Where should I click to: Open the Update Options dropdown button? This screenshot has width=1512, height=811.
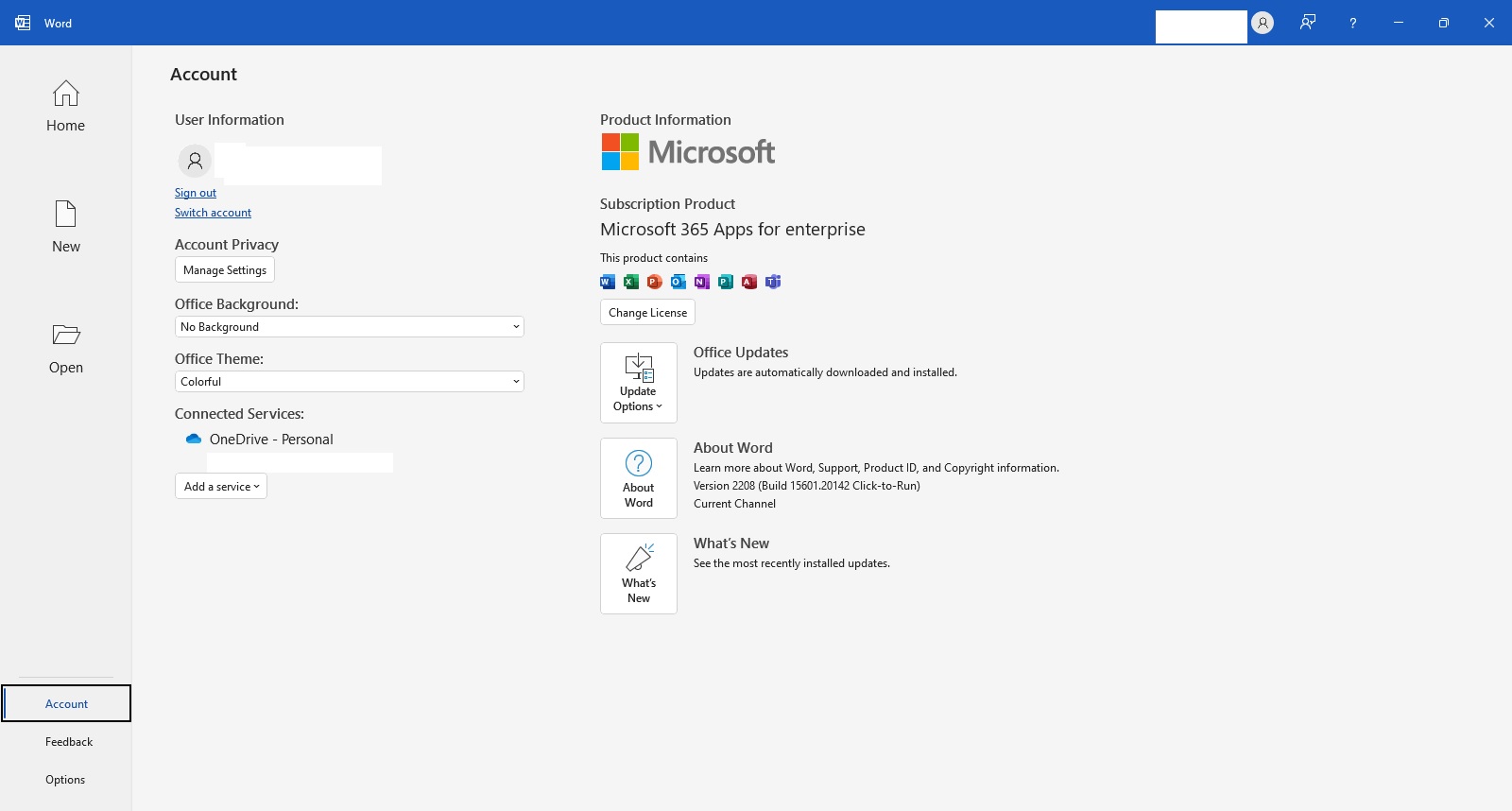639,383
